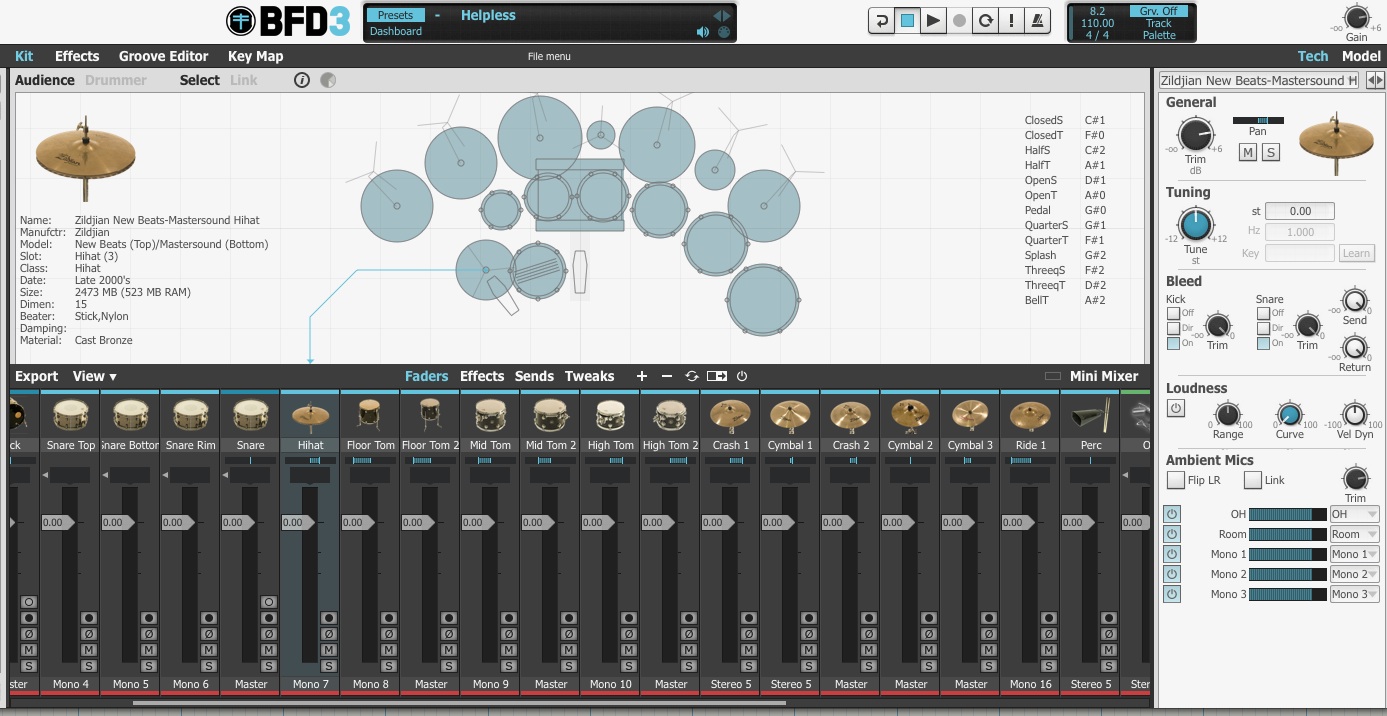The image size is (1387, 716).
Task: Click the Room ambient mic level bar
Action: click(x=1287, y=534)
